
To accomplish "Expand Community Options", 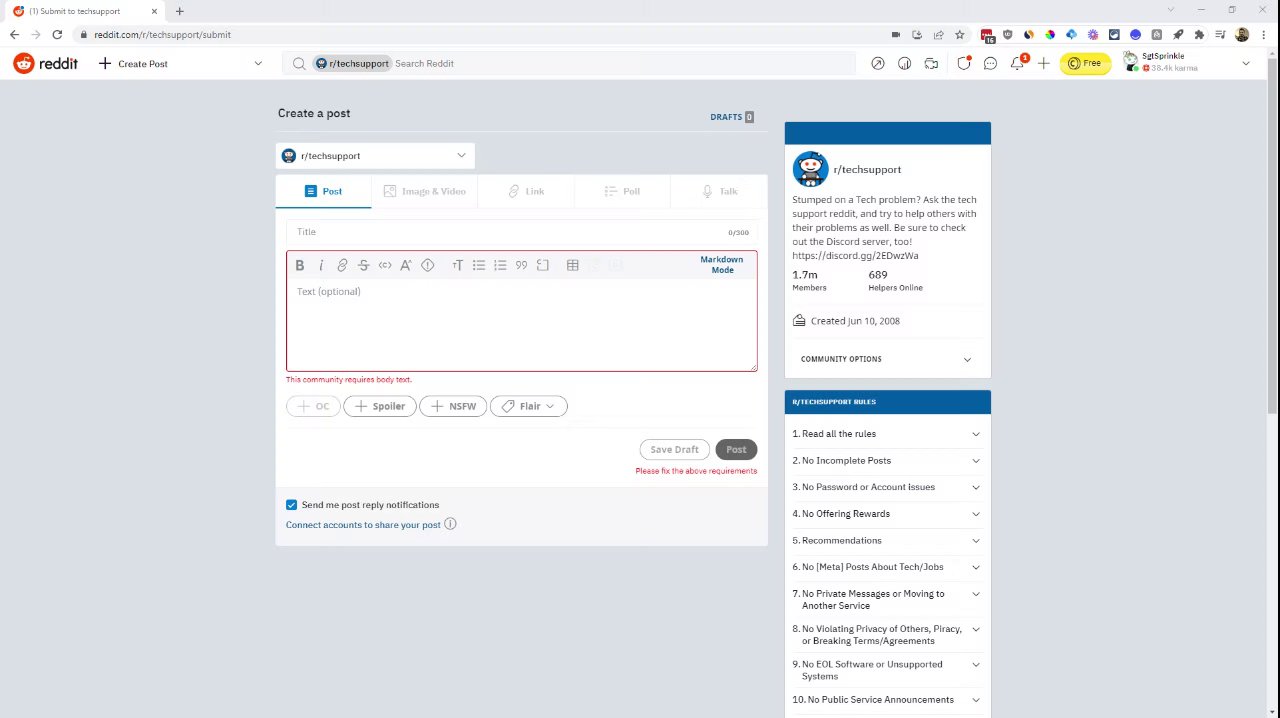I will click(x=887, y=359).
